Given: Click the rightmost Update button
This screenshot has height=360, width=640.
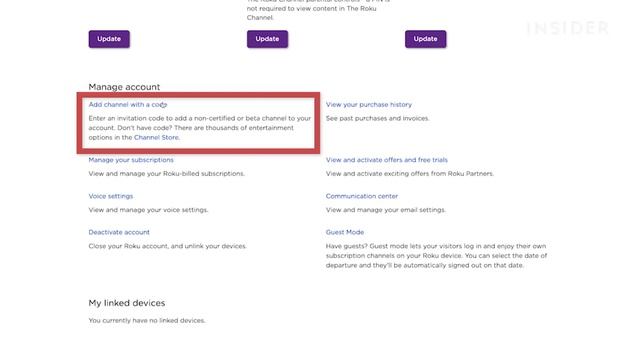Looking at the screenshot, I should click(x=425, y=39).
